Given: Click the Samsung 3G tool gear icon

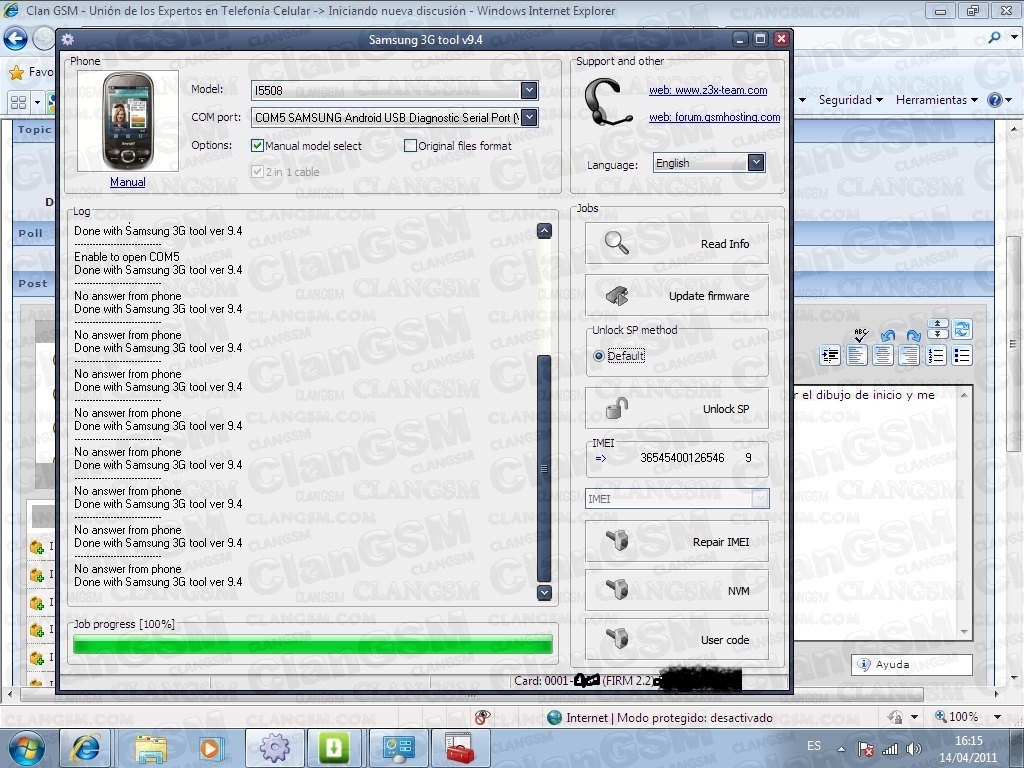Looking at the screenshot, I should 68,39.
